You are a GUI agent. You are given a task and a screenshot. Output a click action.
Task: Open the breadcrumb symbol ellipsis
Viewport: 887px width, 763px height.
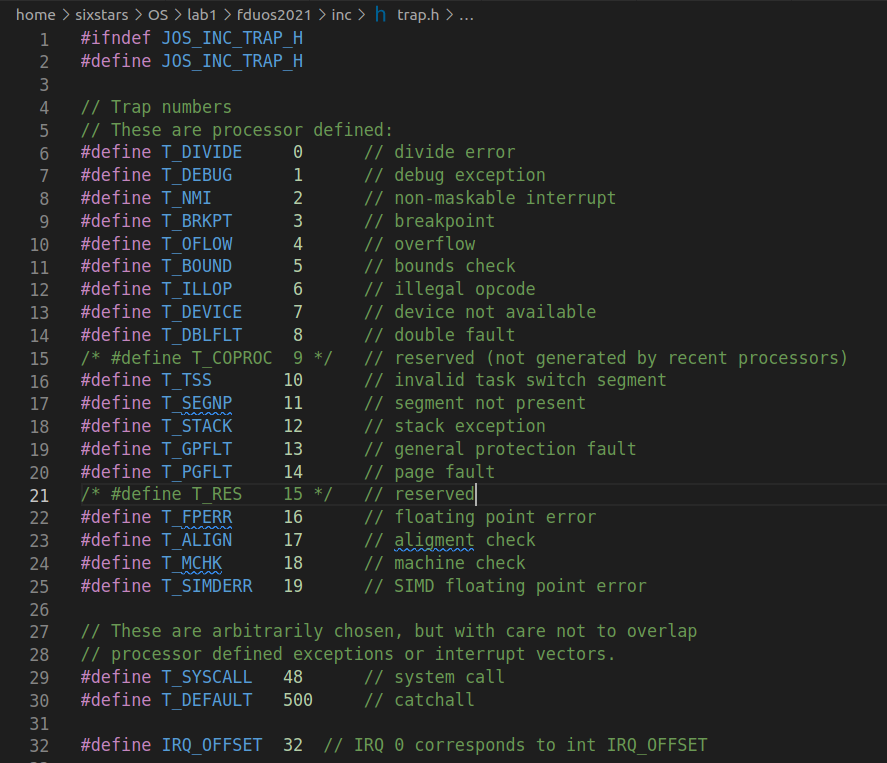(x=465, y=15)
